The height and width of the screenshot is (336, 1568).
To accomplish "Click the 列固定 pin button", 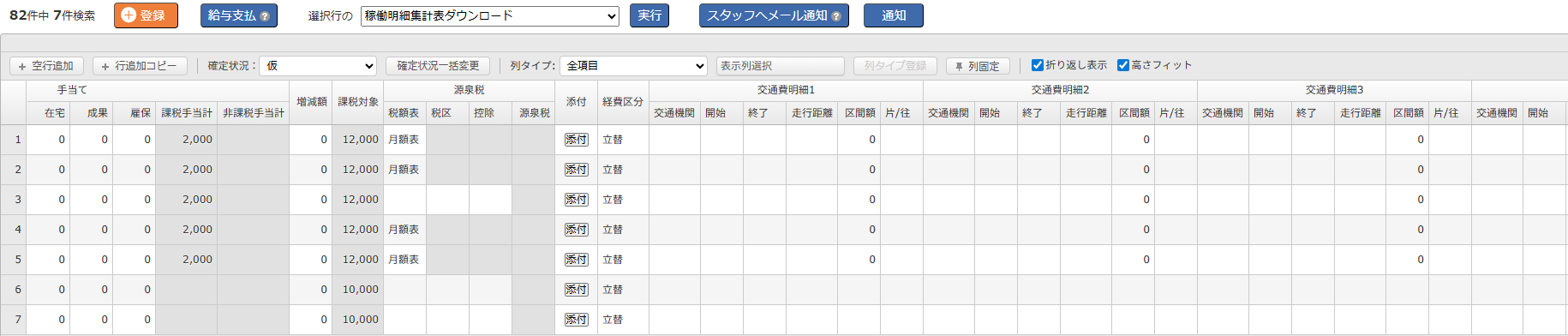I will pos(978,66).
